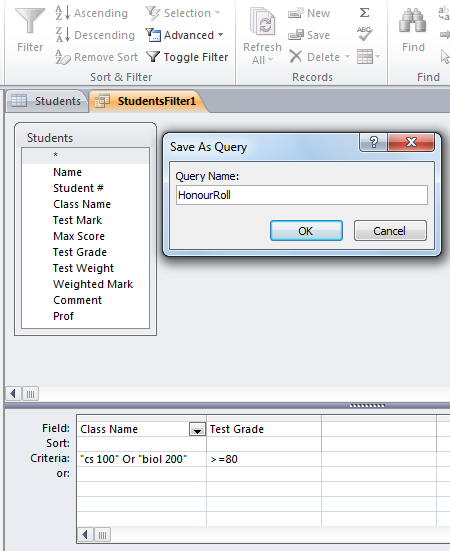Screen dimensions: 450x551
Task: Expand the Class Name field dropdown arrow
Action: point(197,429)
